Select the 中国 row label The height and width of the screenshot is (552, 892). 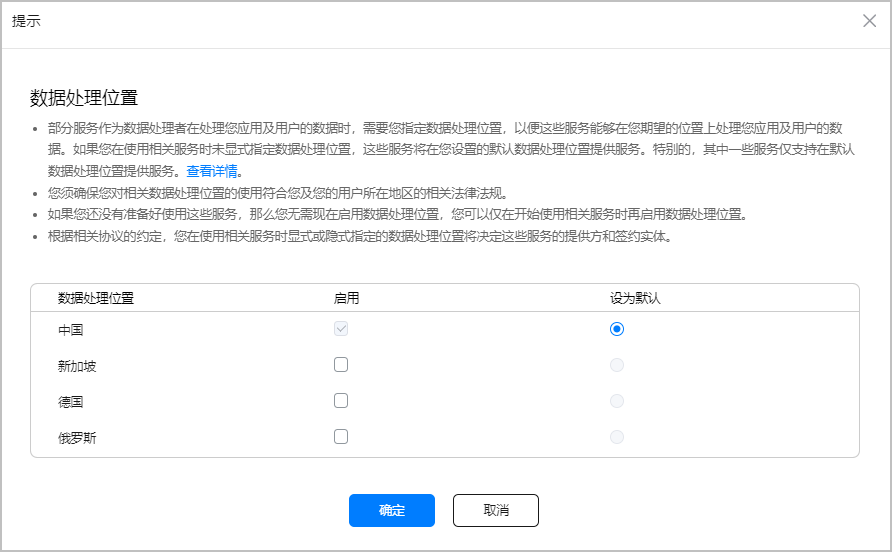pyautogui.click(x=70, y=330)
